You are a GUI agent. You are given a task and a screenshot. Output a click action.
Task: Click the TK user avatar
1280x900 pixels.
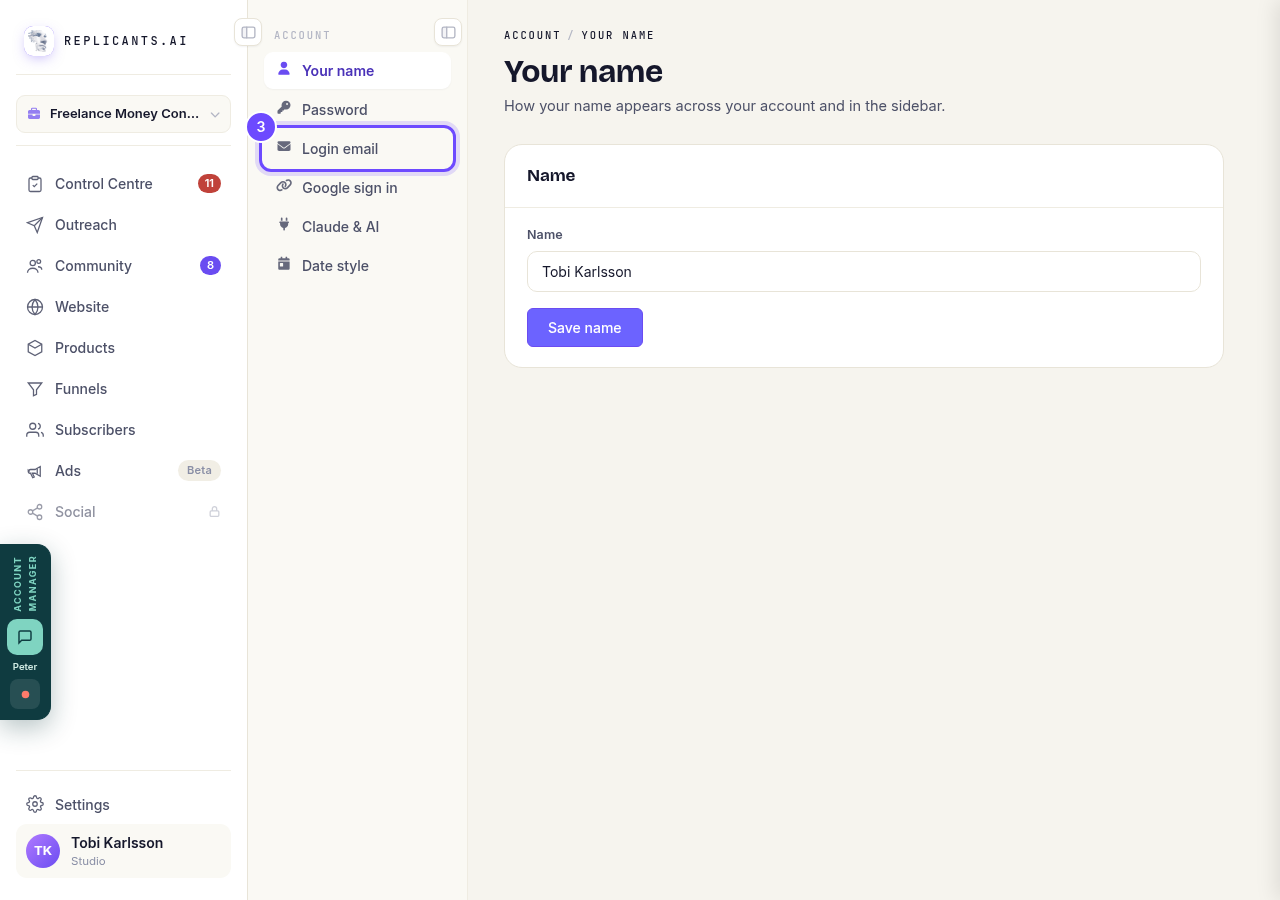click(43, 851)
